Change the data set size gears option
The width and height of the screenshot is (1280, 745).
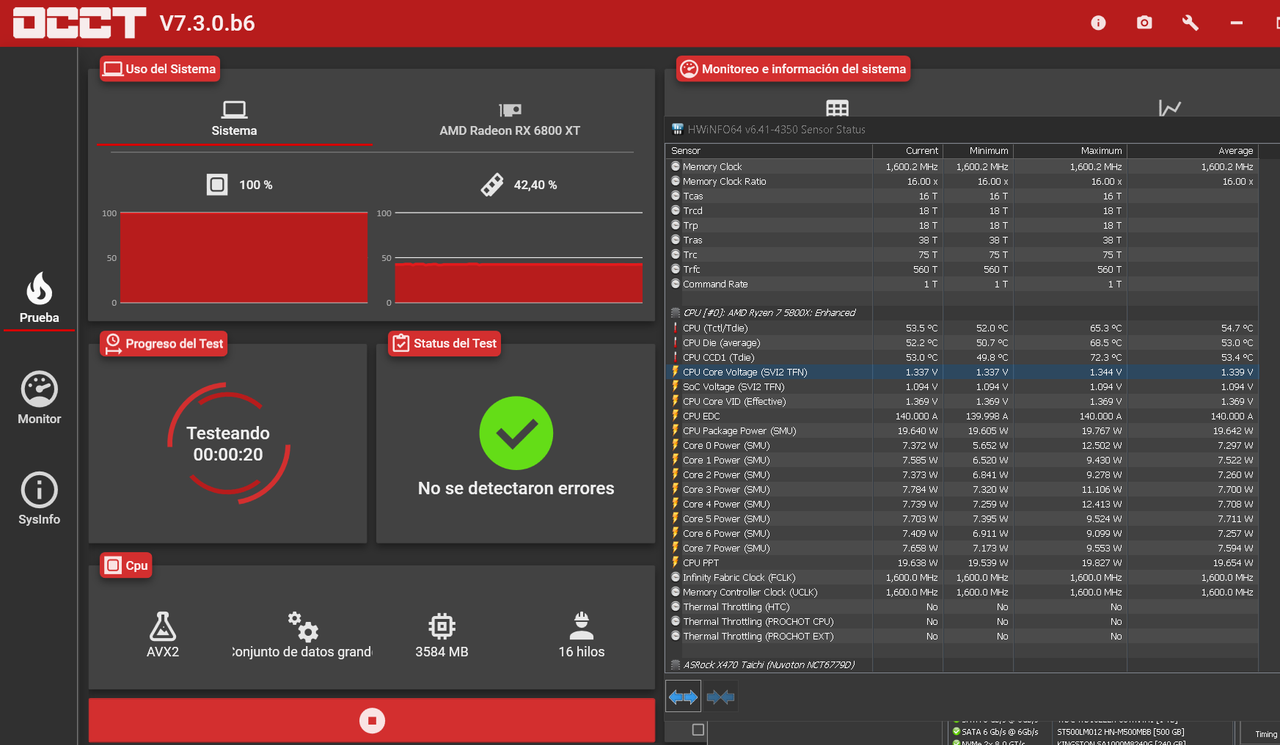(x=302, y=635)
